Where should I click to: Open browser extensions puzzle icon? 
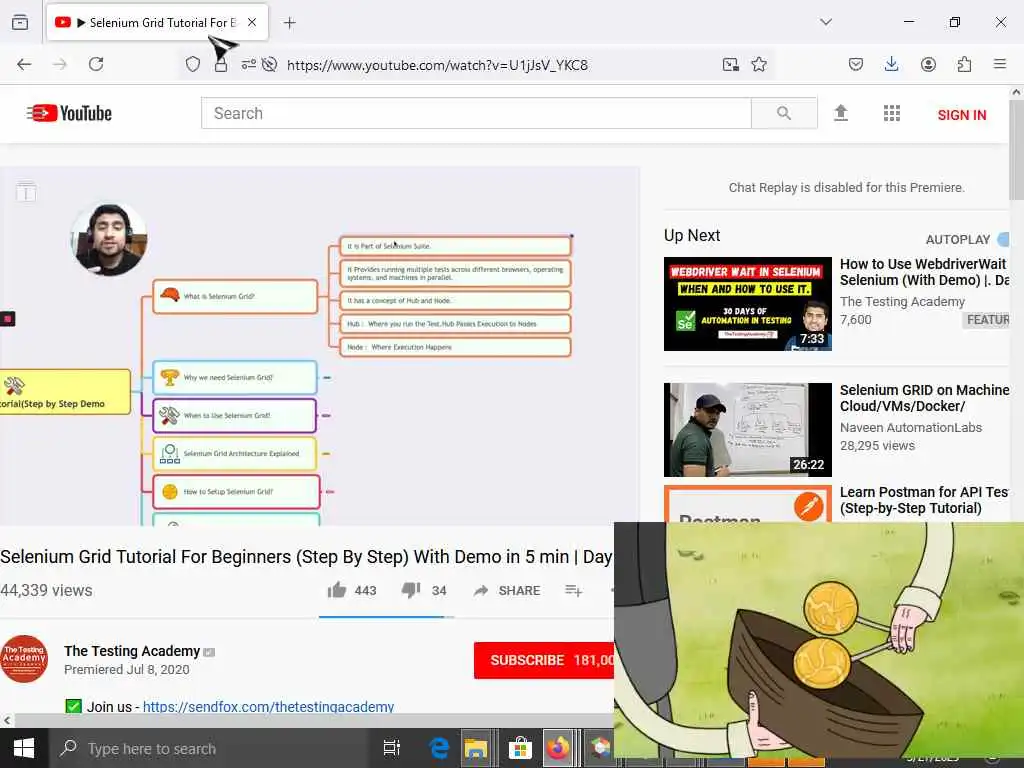pyautogui.click(x=964, y=64)
